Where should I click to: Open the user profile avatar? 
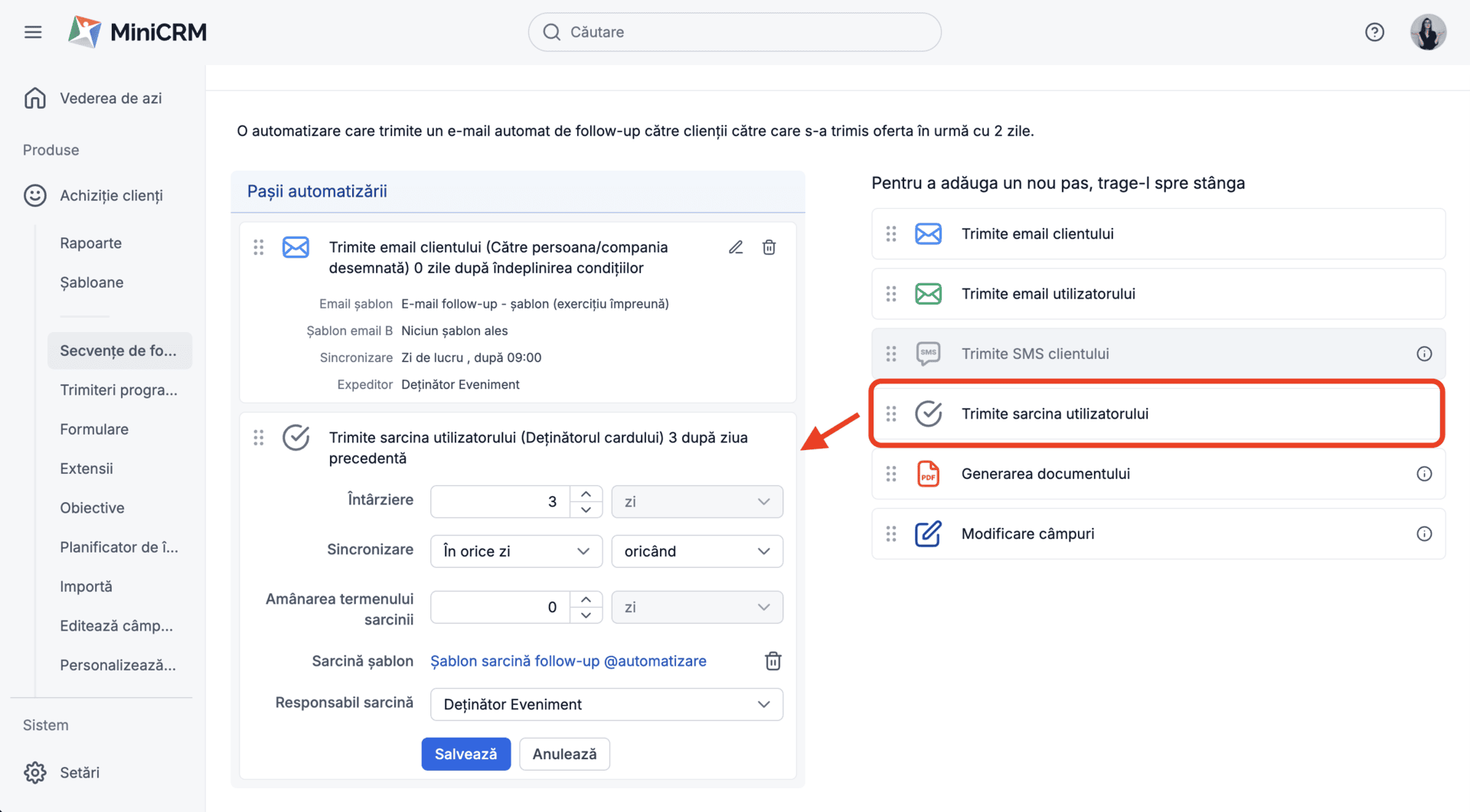[1428, 32]
